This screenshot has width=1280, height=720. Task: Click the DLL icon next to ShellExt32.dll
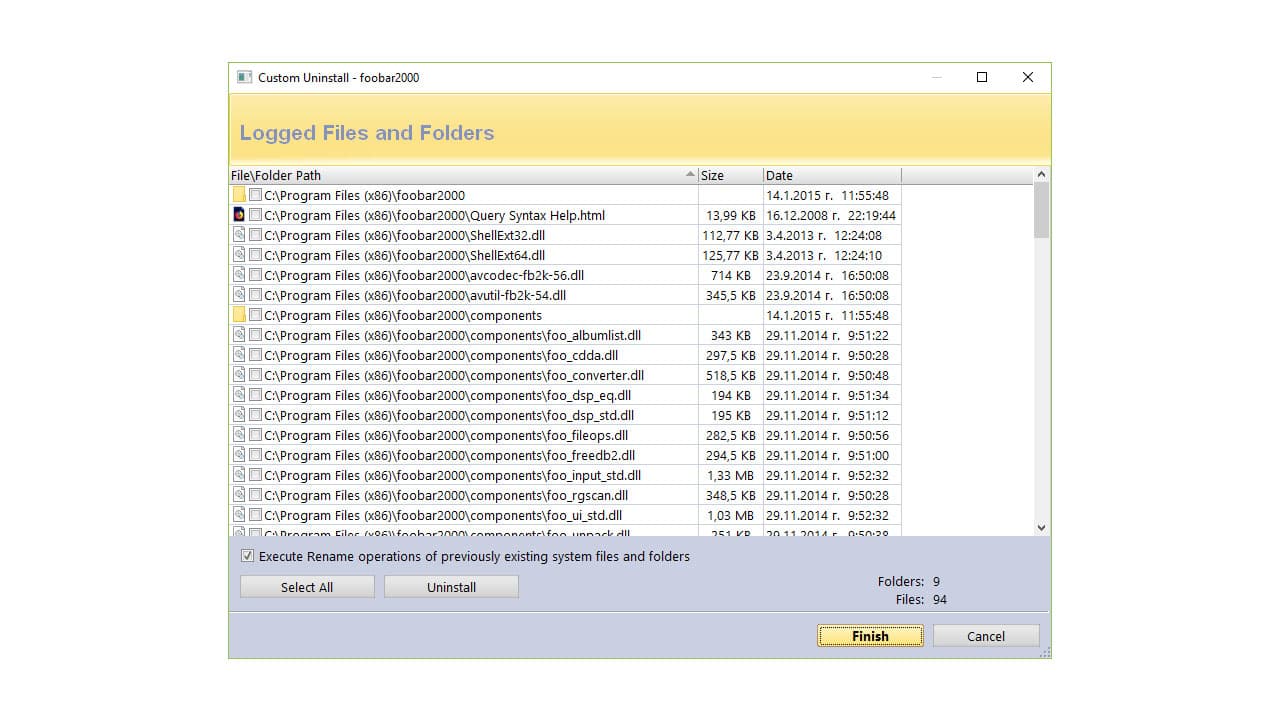pyautogui.click(x=238, y=235)
